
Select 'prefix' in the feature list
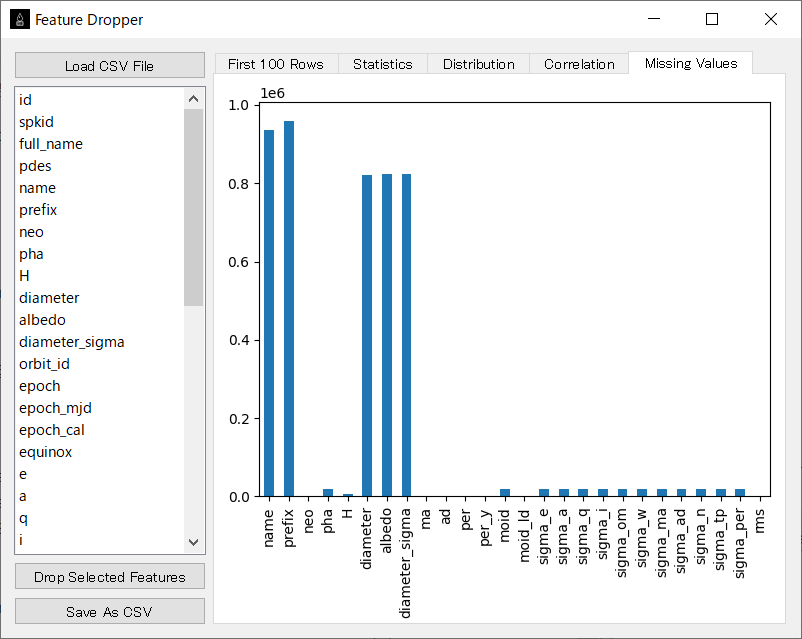[100, 210]
